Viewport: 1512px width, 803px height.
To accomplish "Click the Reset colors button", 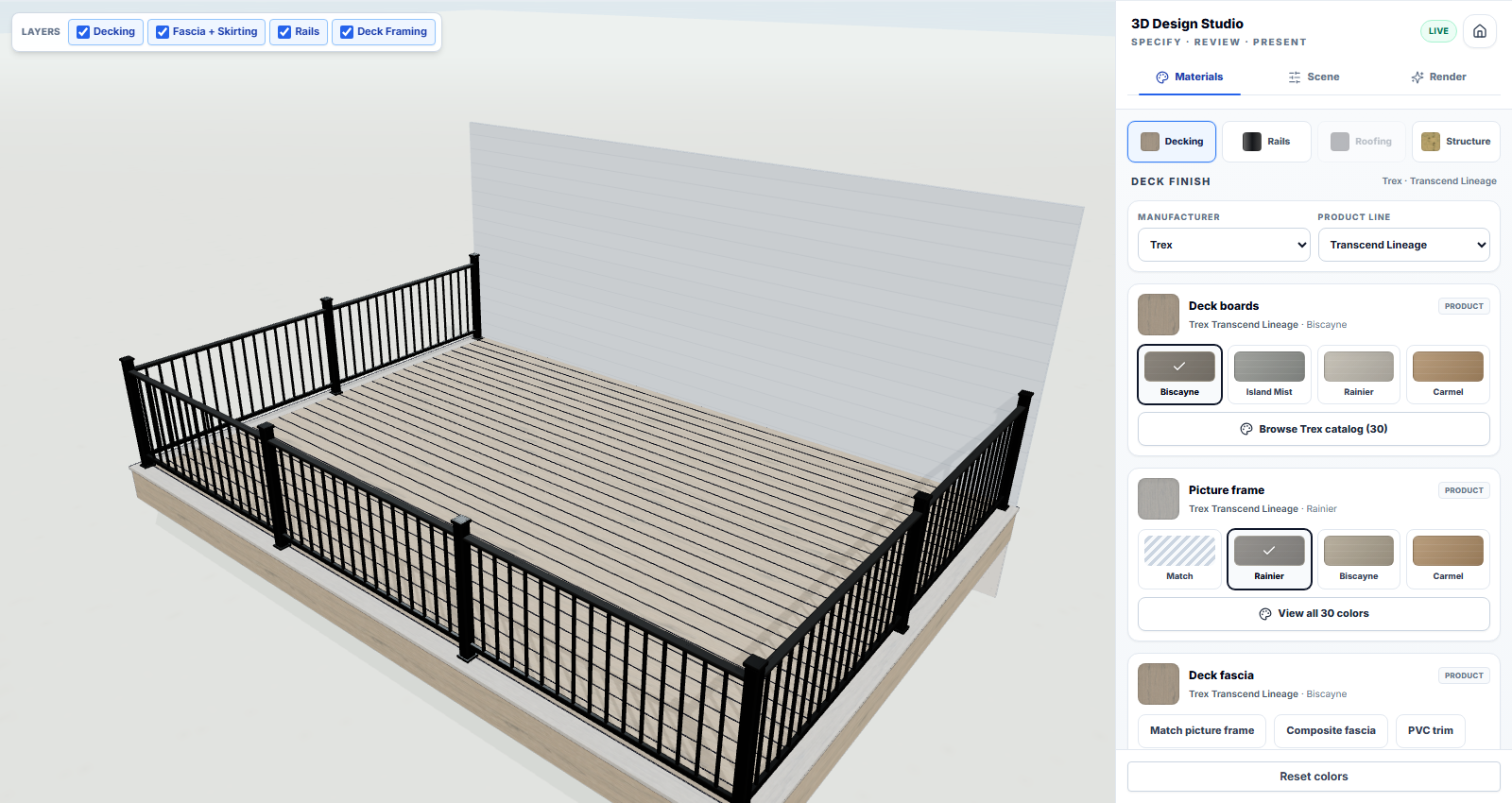I will coord(1314,777).
